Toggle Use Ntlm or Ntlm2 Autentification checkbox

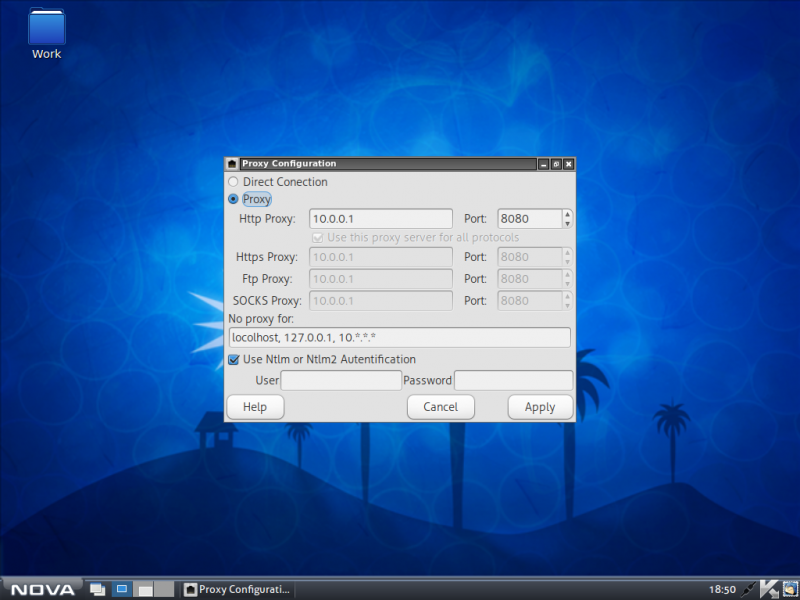234,359
